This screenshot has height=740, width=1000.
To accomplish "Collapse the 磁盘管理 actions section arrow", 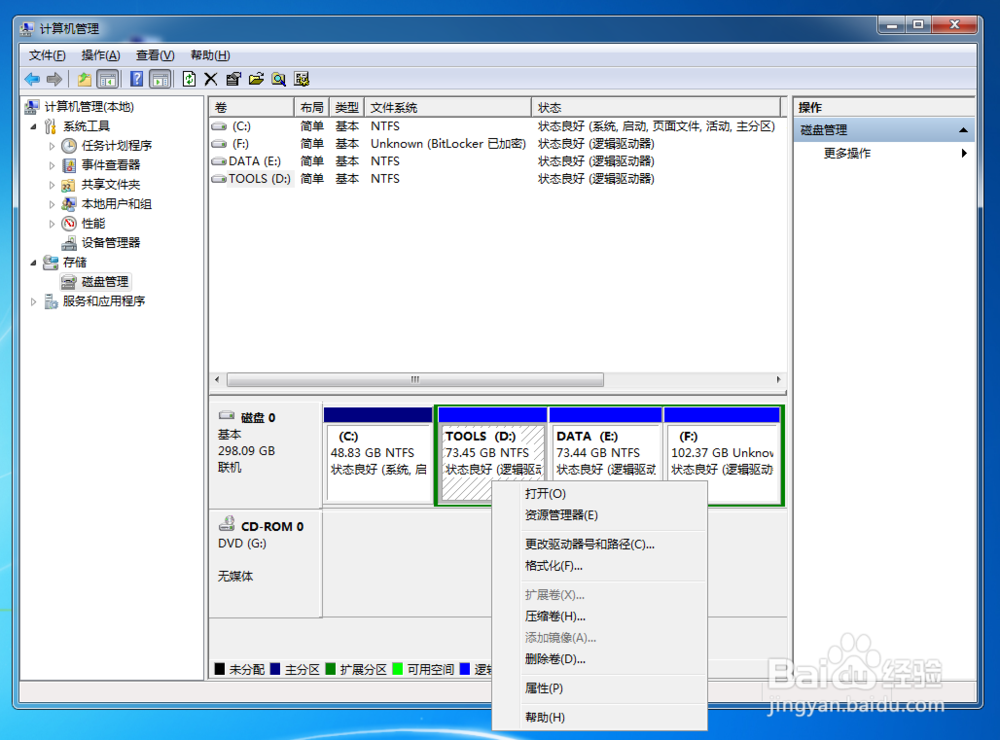I will [963, 130].
